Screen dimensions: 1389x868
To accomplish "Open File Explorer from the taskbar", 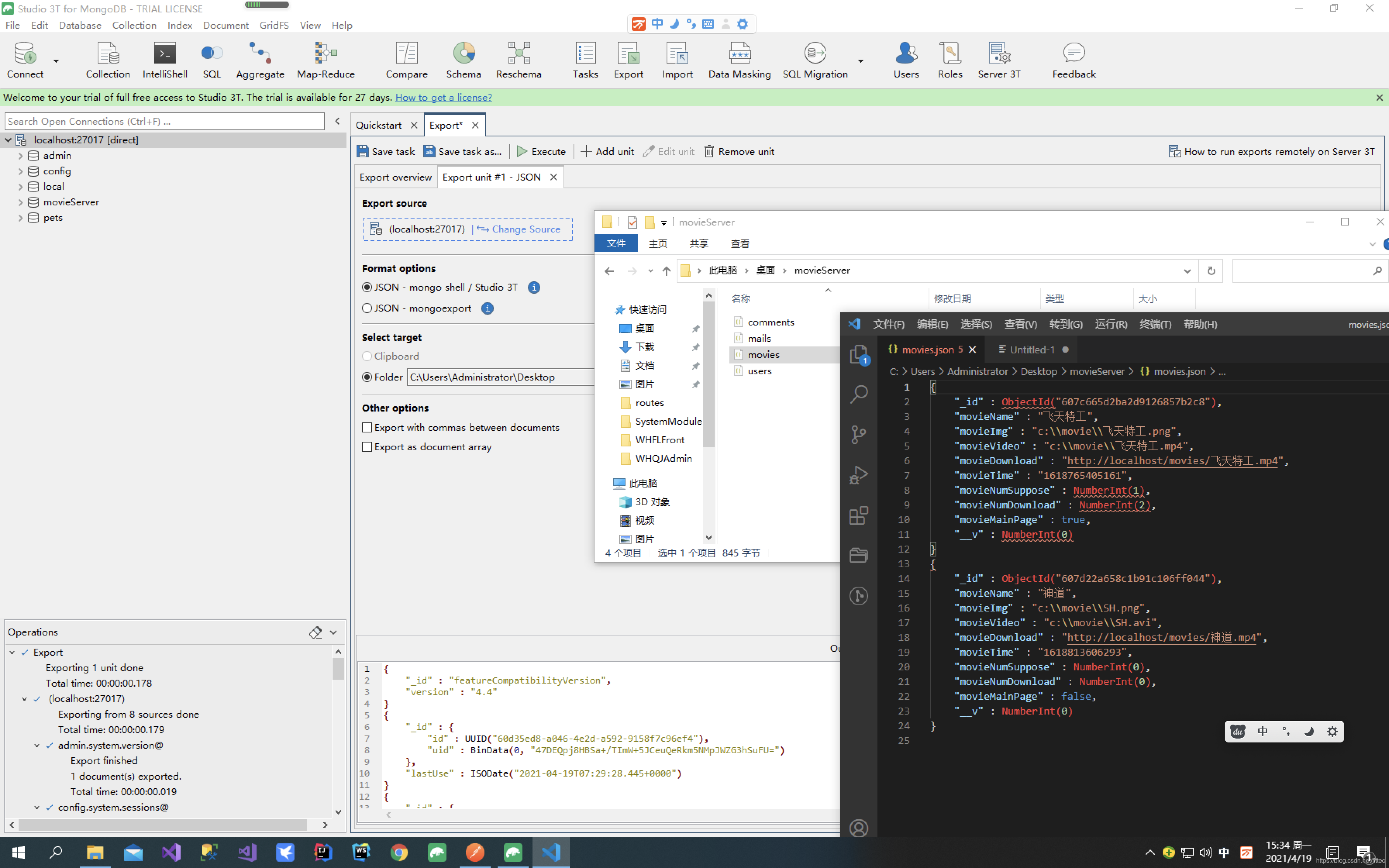I will (x=95, y=852).
